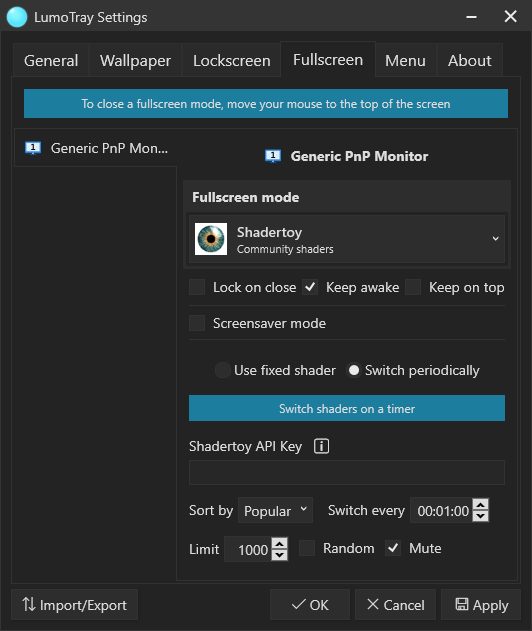Image resolution: width=532 pixels, height=631 pixels.
Task: Click monitor icon beside Generic PnP Monitor heading
Action: (273, 156)
